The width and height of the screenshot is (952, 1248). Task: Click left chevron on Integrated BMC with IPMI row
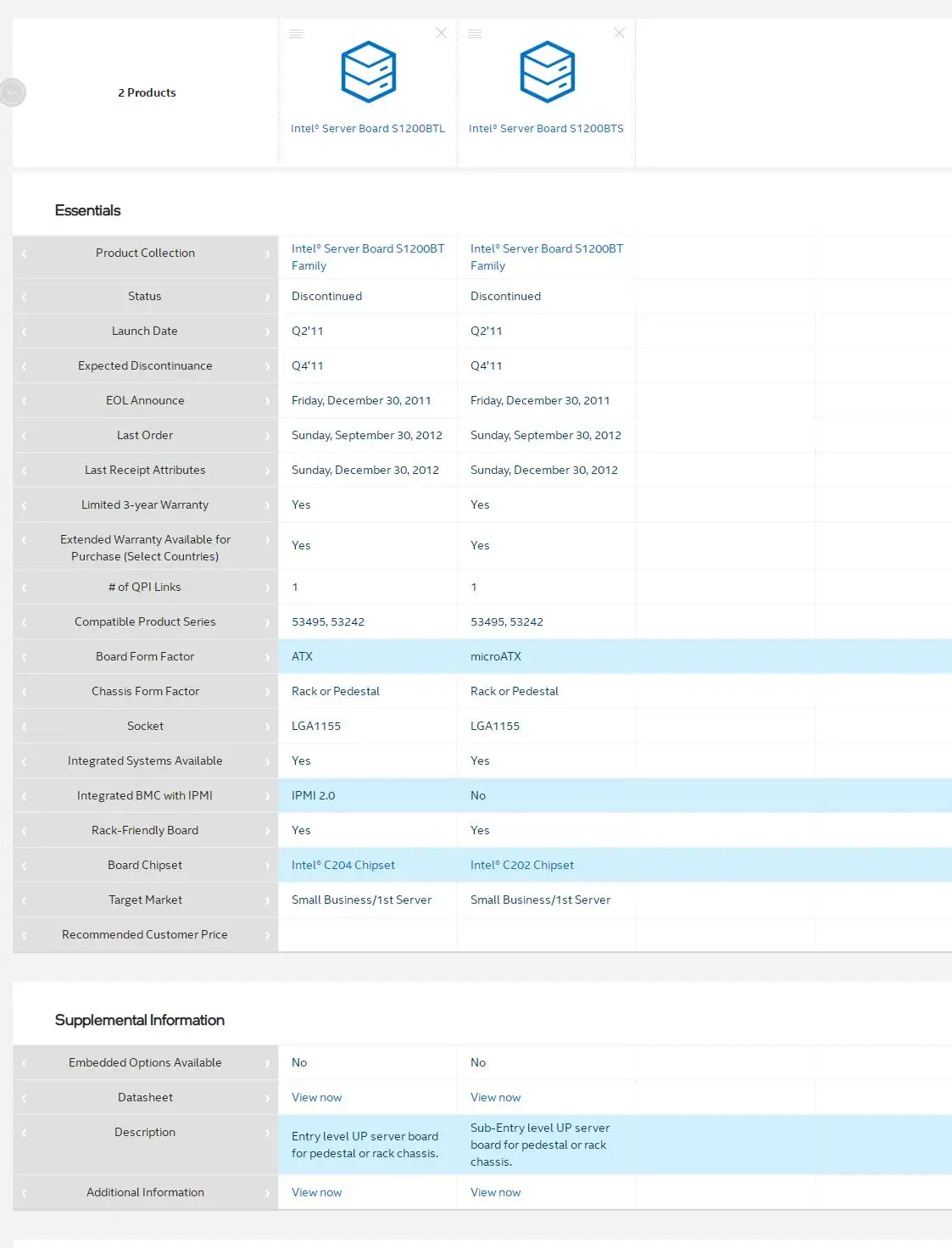point(24,796)
